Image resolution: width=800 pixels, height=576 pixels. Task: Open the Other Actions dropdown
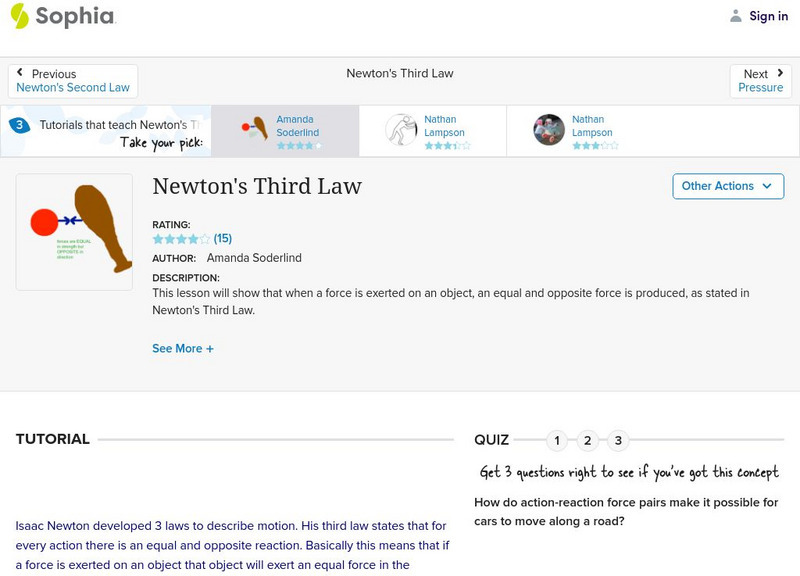coord(727,186)
